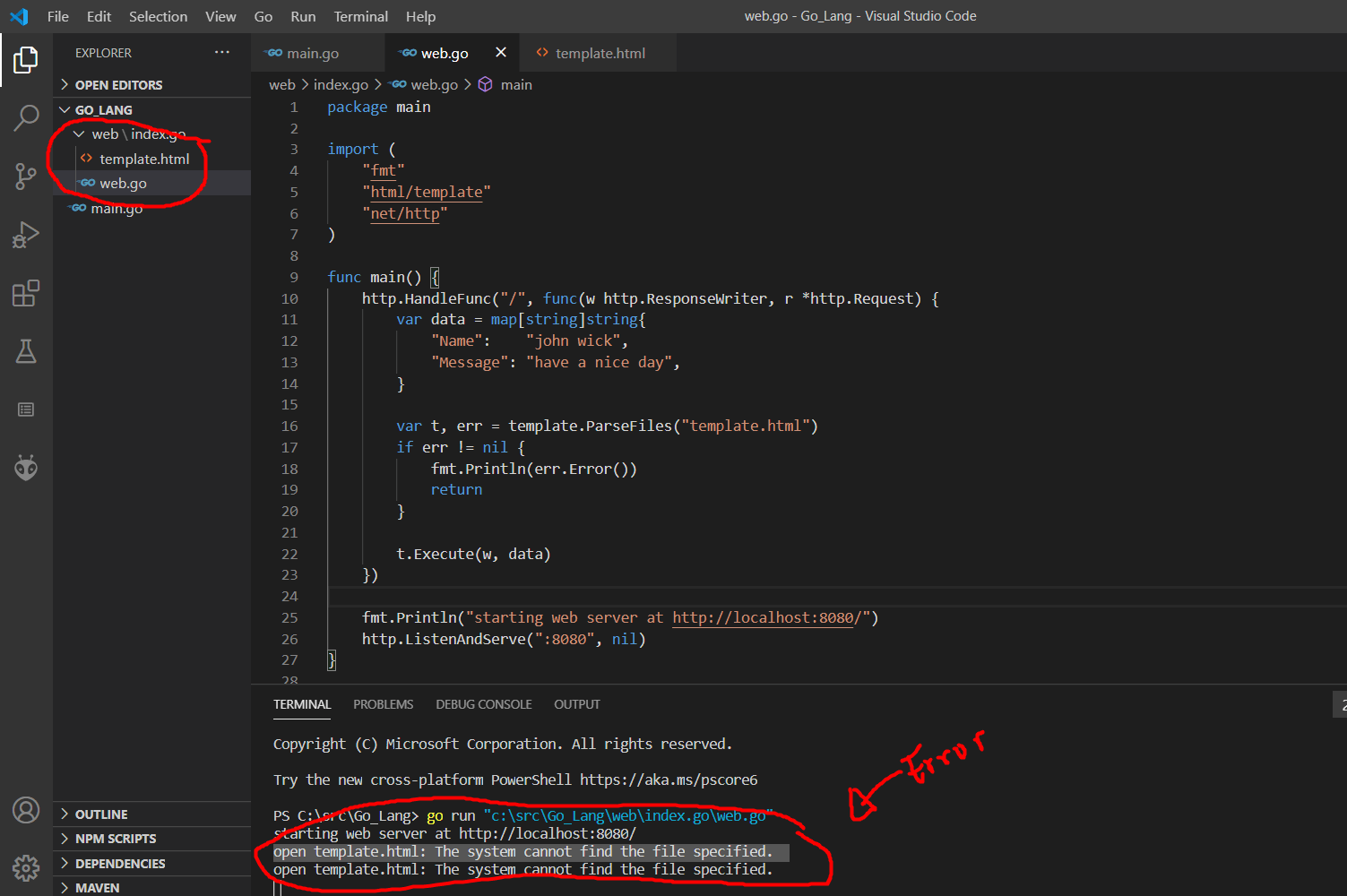Screen dimensions: 1347x896
Task: Open the Manage settings gear
Action: (26, 867)
